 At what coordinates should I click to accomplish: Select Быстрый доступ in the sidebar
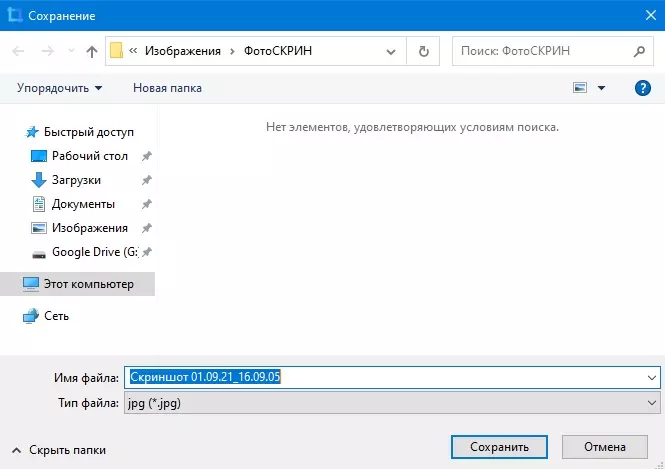[x=89, y=132]
